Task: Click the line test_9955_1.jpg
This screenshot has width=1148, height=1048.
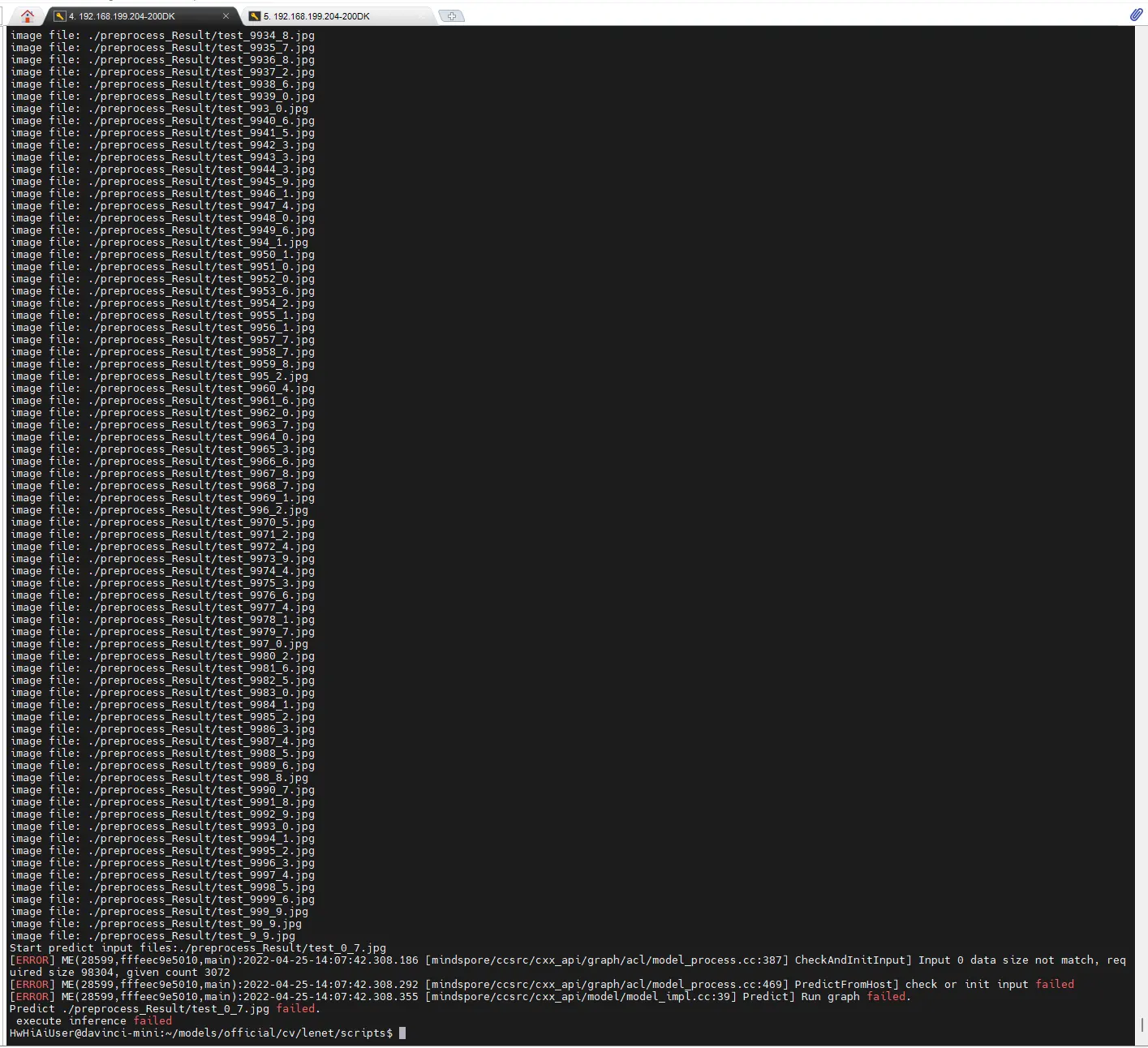Action: [162, 315]
